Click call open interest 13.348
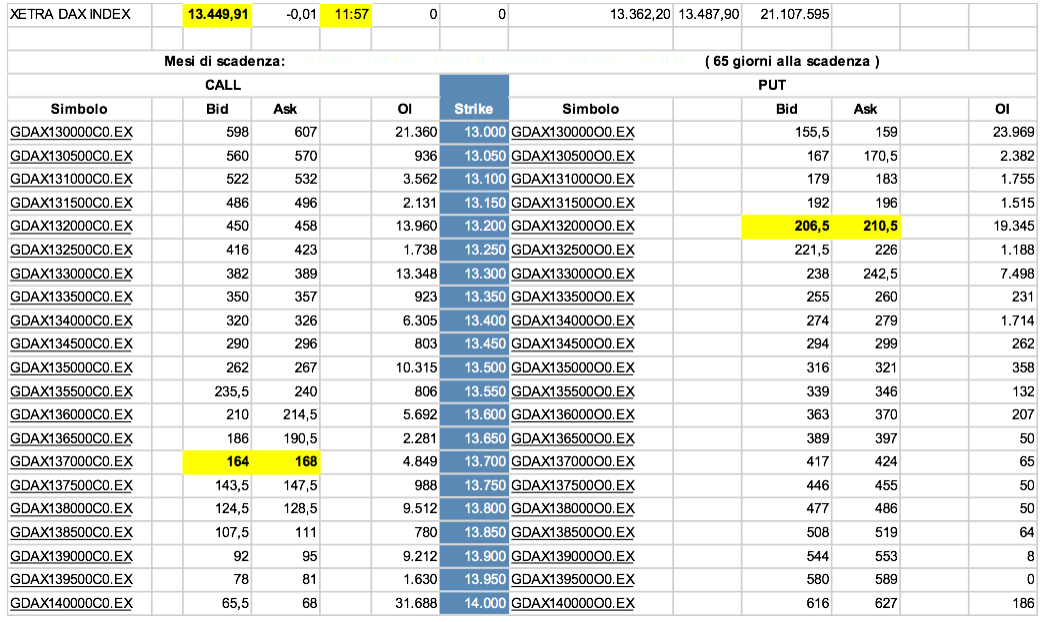 click(x=416, y=274)
